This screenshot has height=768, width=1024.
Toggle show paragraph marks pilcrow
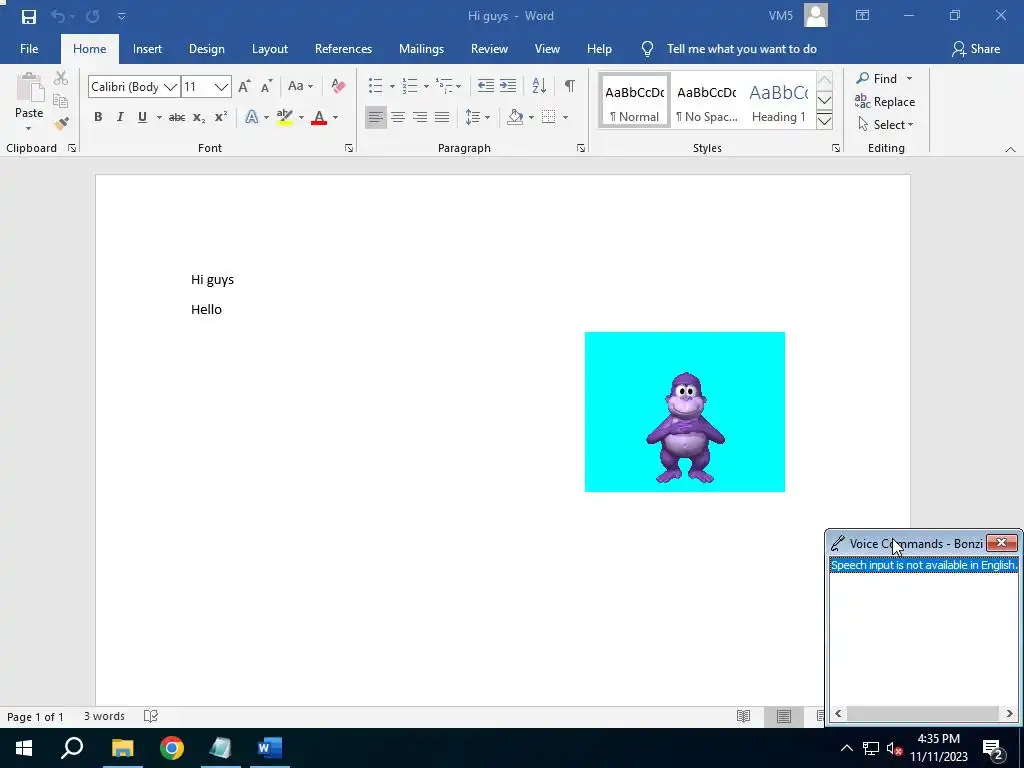point(569,86)
